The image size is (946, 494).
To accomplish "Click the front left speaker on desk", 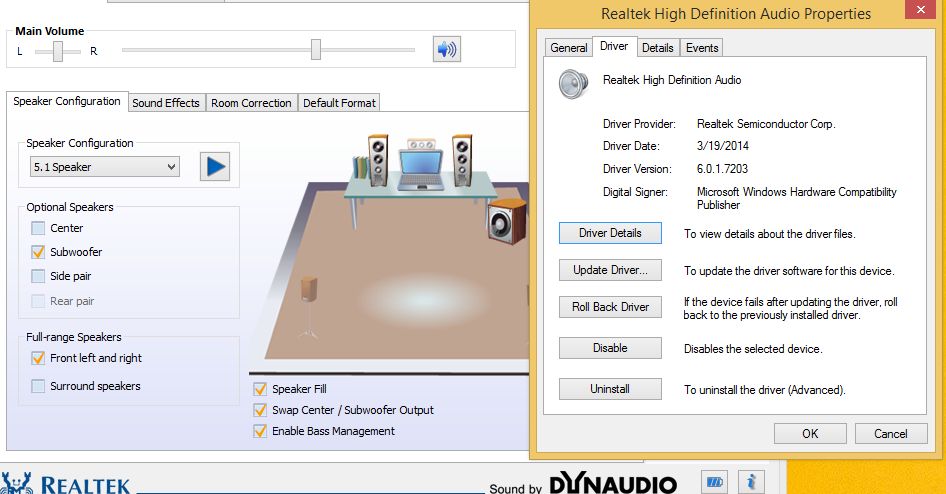I will tap(378, 160).
